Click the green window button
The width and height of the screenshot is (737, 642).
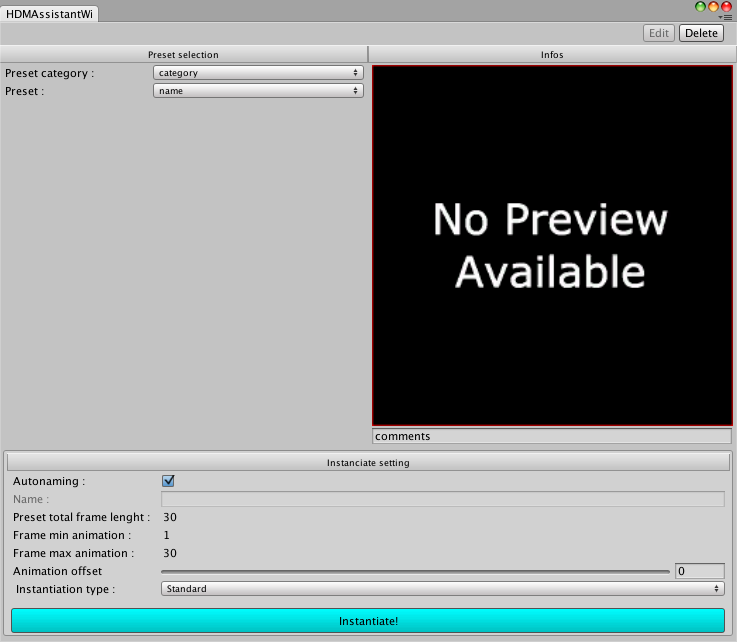(x=701, y=6)
